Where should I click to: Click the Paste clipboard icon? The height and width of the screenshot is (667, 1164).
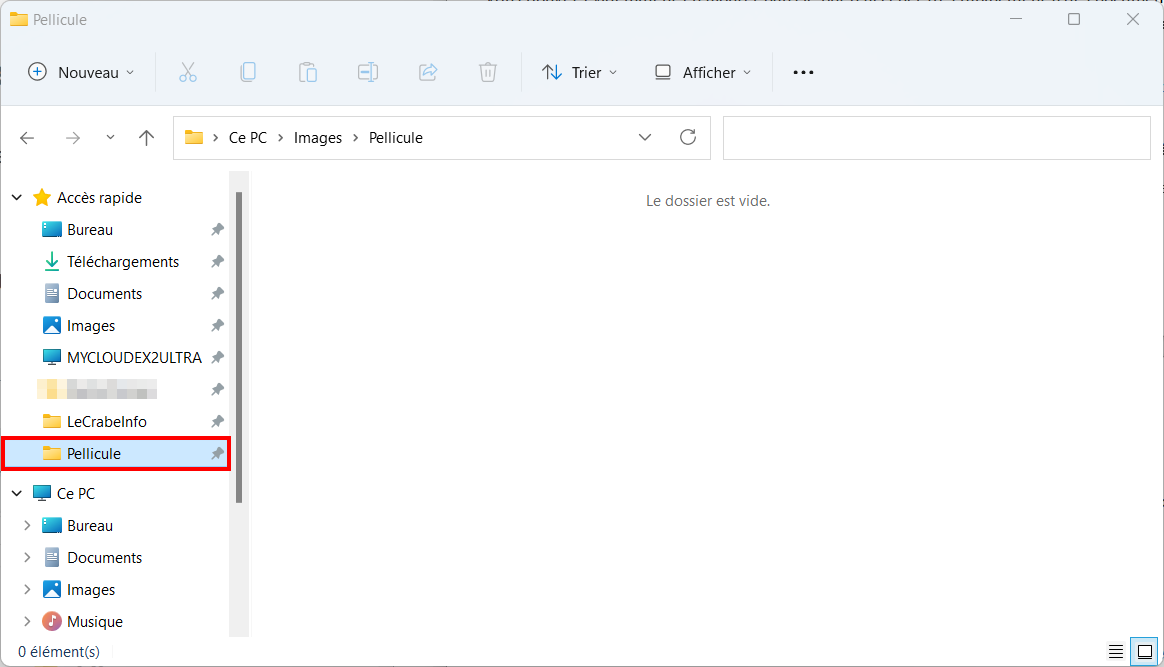pyautogui.click(x=308, y=73)
